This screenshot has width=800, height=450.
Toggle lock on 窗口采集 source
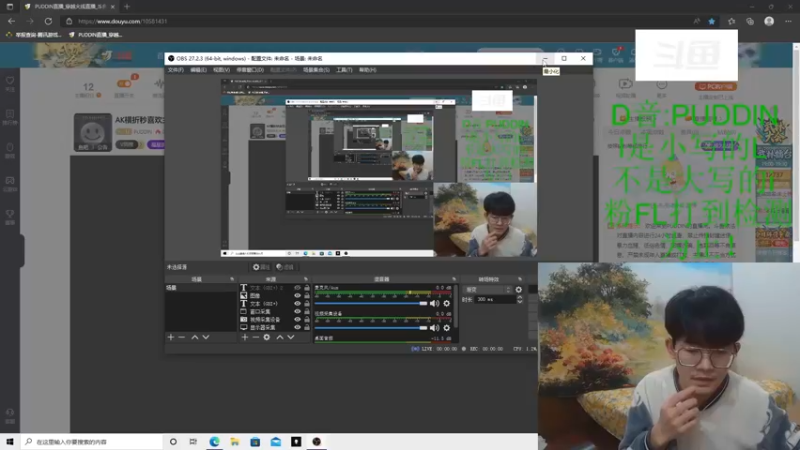click(x=307, y=311)
